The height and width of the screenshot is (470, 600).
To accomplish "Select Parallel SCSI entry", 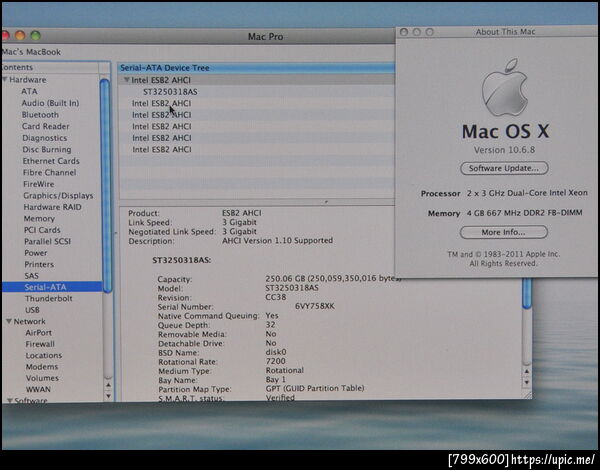I will 47,242.
